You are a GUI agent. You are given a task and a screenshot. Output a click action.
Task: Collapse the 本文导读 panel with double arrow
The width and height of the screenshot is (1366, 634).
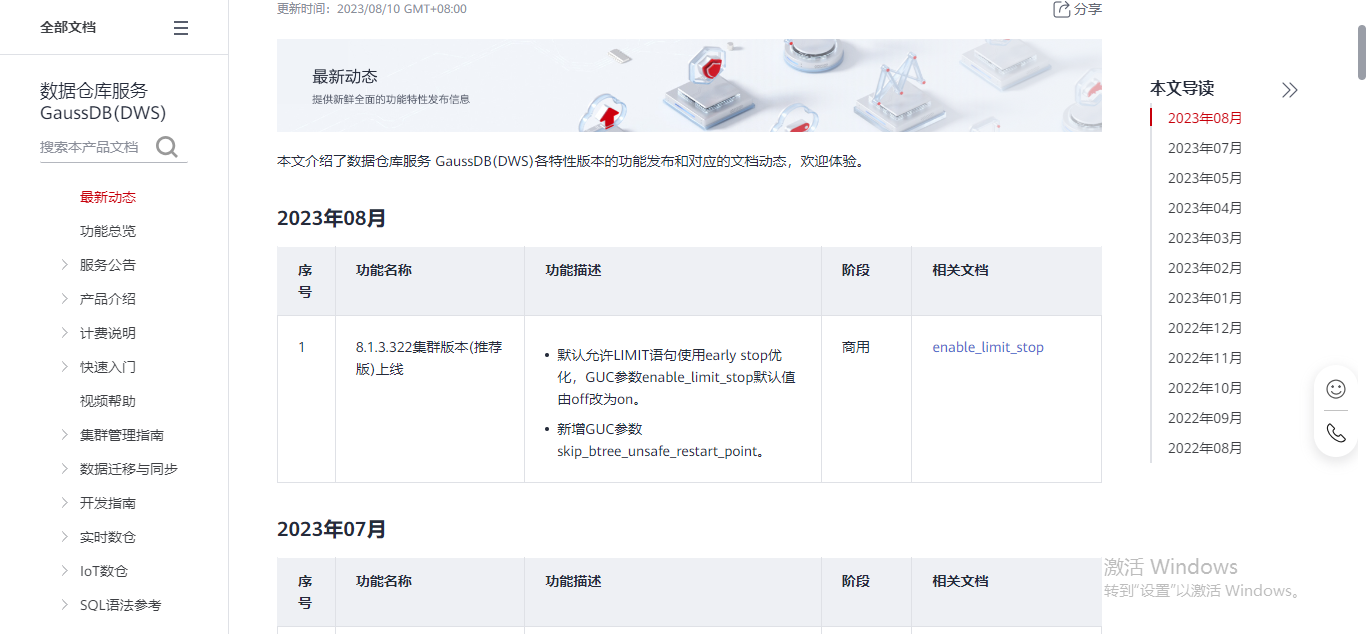1290,90
